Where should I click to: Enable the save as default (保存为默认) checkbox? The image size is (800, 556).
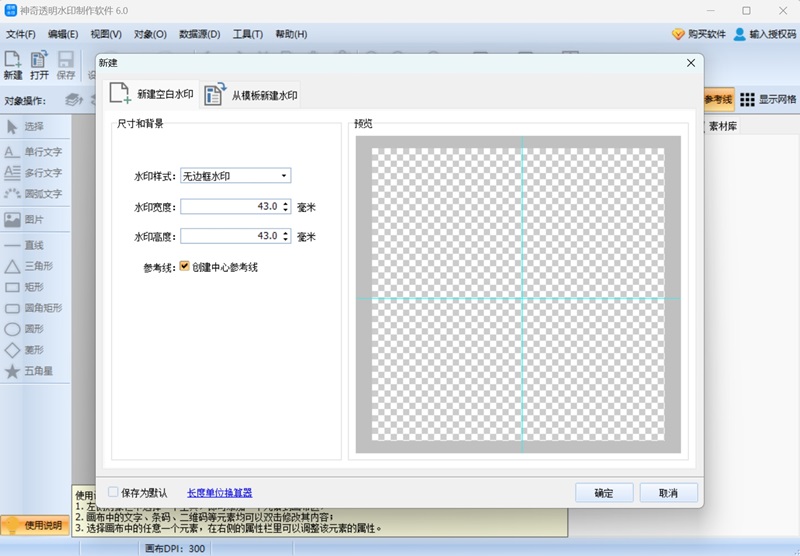pos(113,493)
